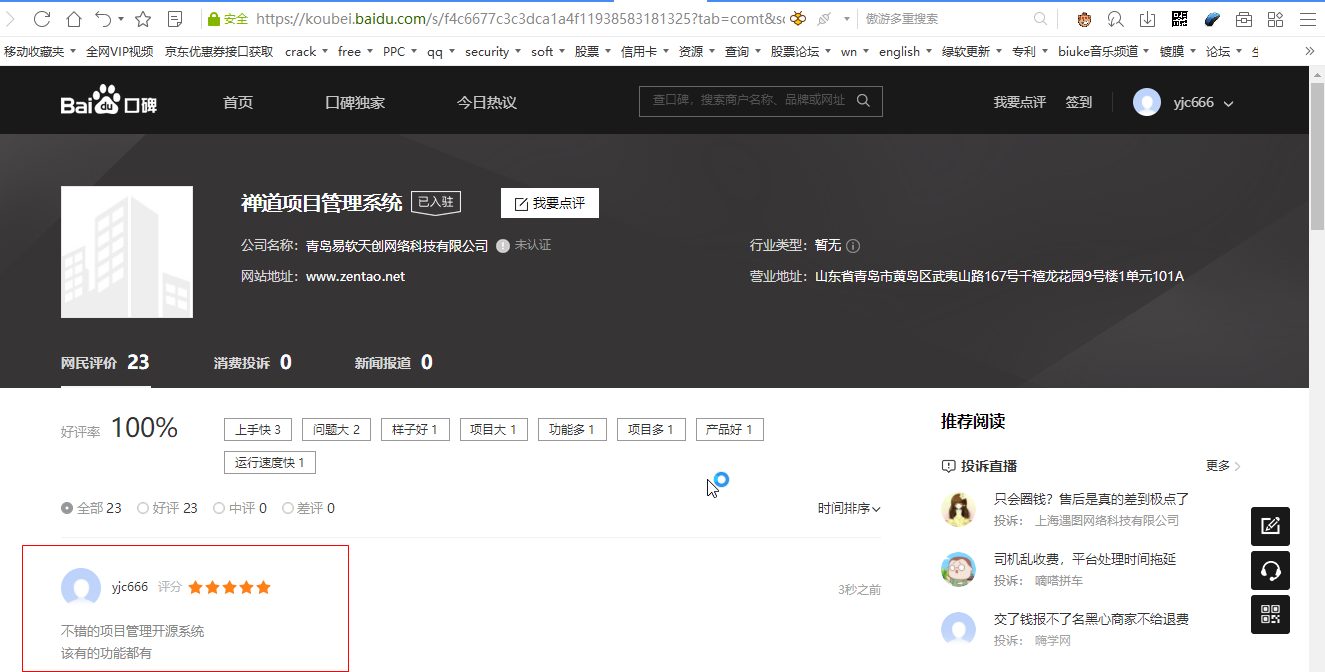The height and width of the screenshot is (672, 1325).
Task: Click the 未认证 status icon
Action: coord(503,245)
